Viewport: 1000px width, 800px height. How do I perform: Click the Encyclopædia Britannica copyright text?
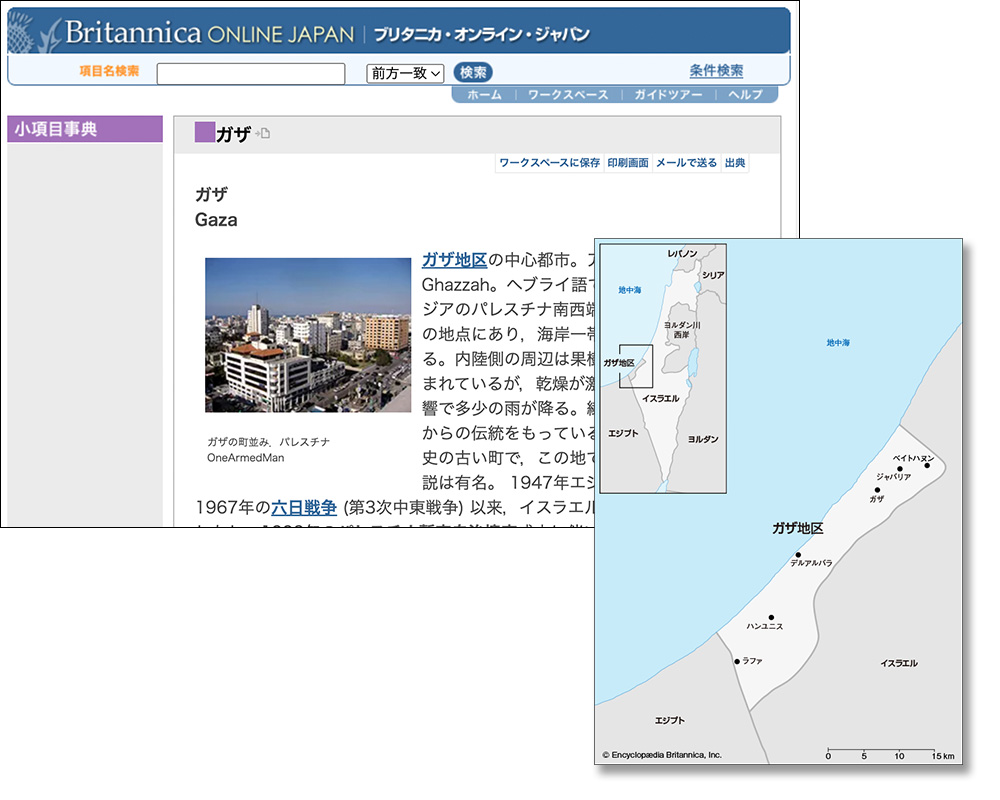pos(661,755)
